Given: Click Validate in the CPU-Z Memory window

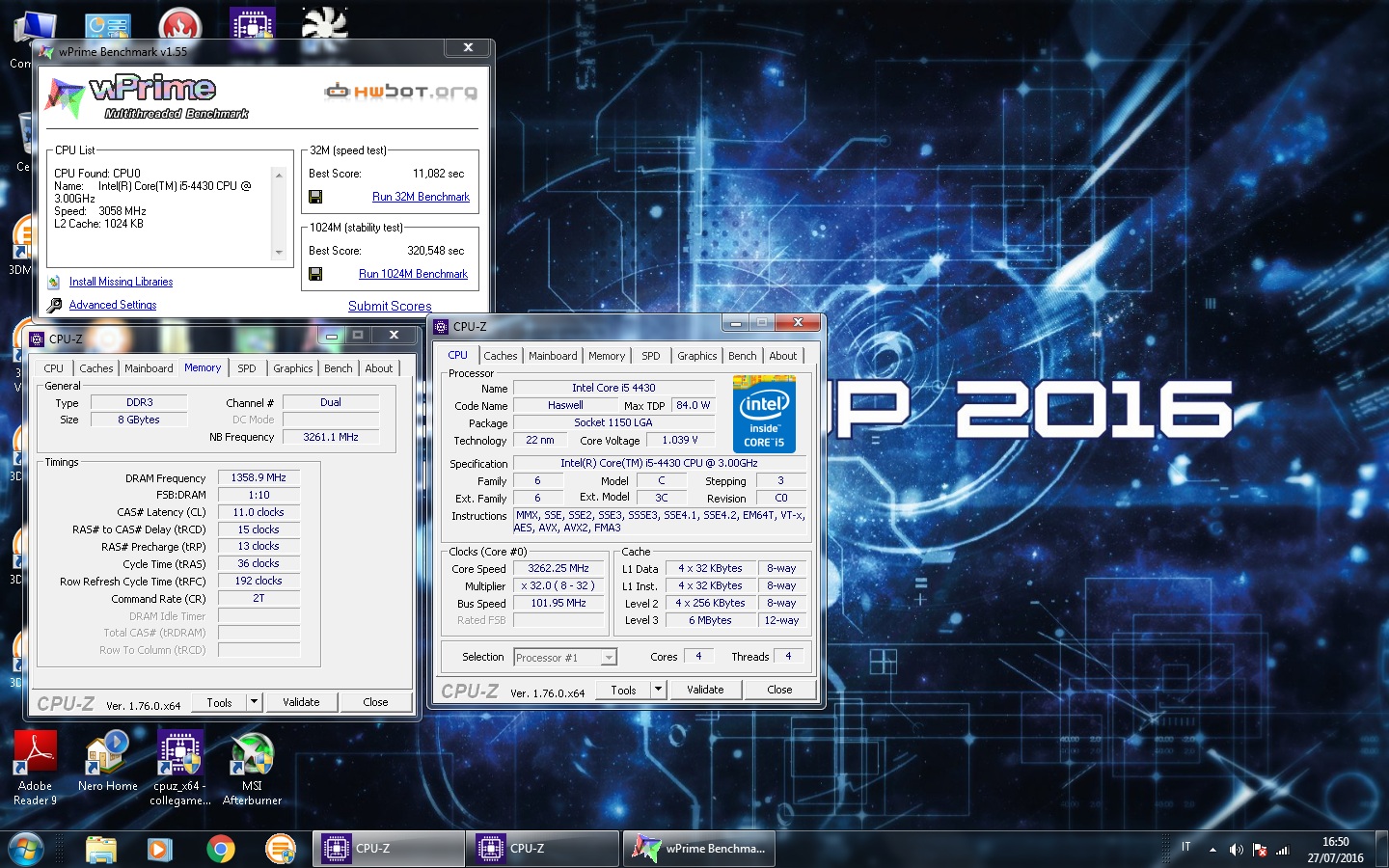Looking at the screenshot, I should pyautogui.click(x=301, y=702).
